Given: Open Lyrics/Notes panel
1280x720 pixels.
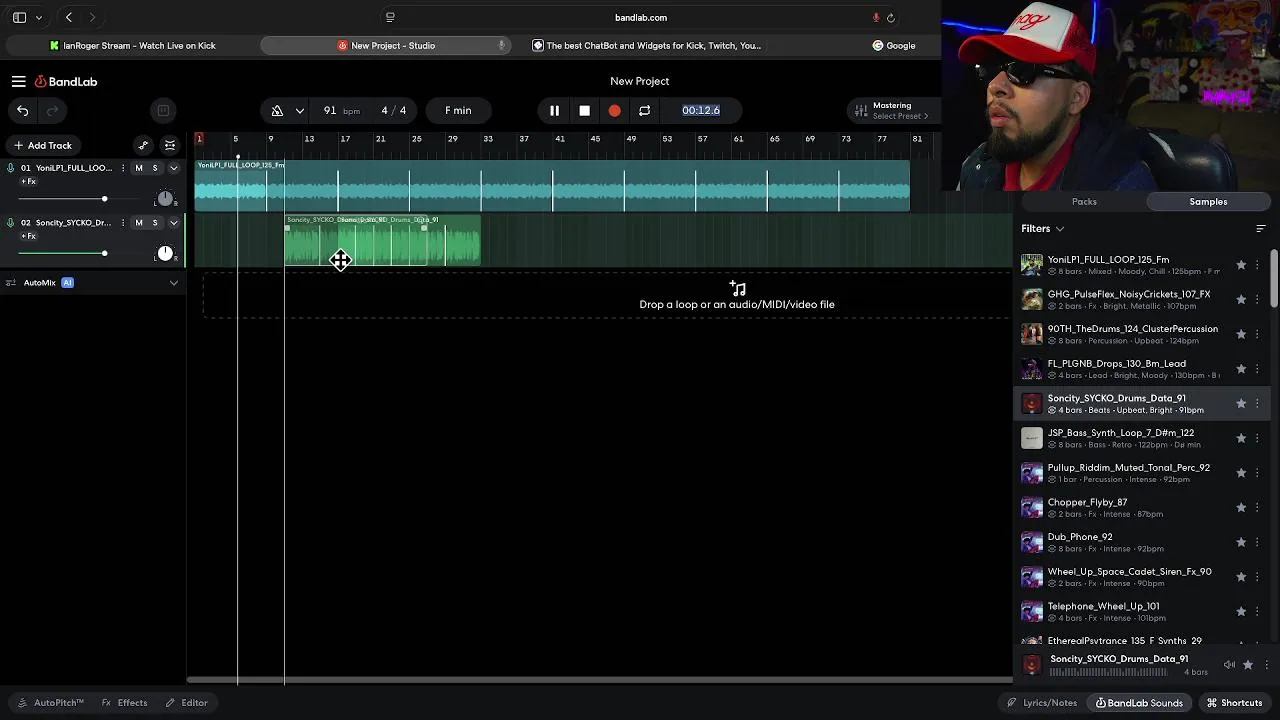Looking at the screenshot, I should coord(1042,703).
